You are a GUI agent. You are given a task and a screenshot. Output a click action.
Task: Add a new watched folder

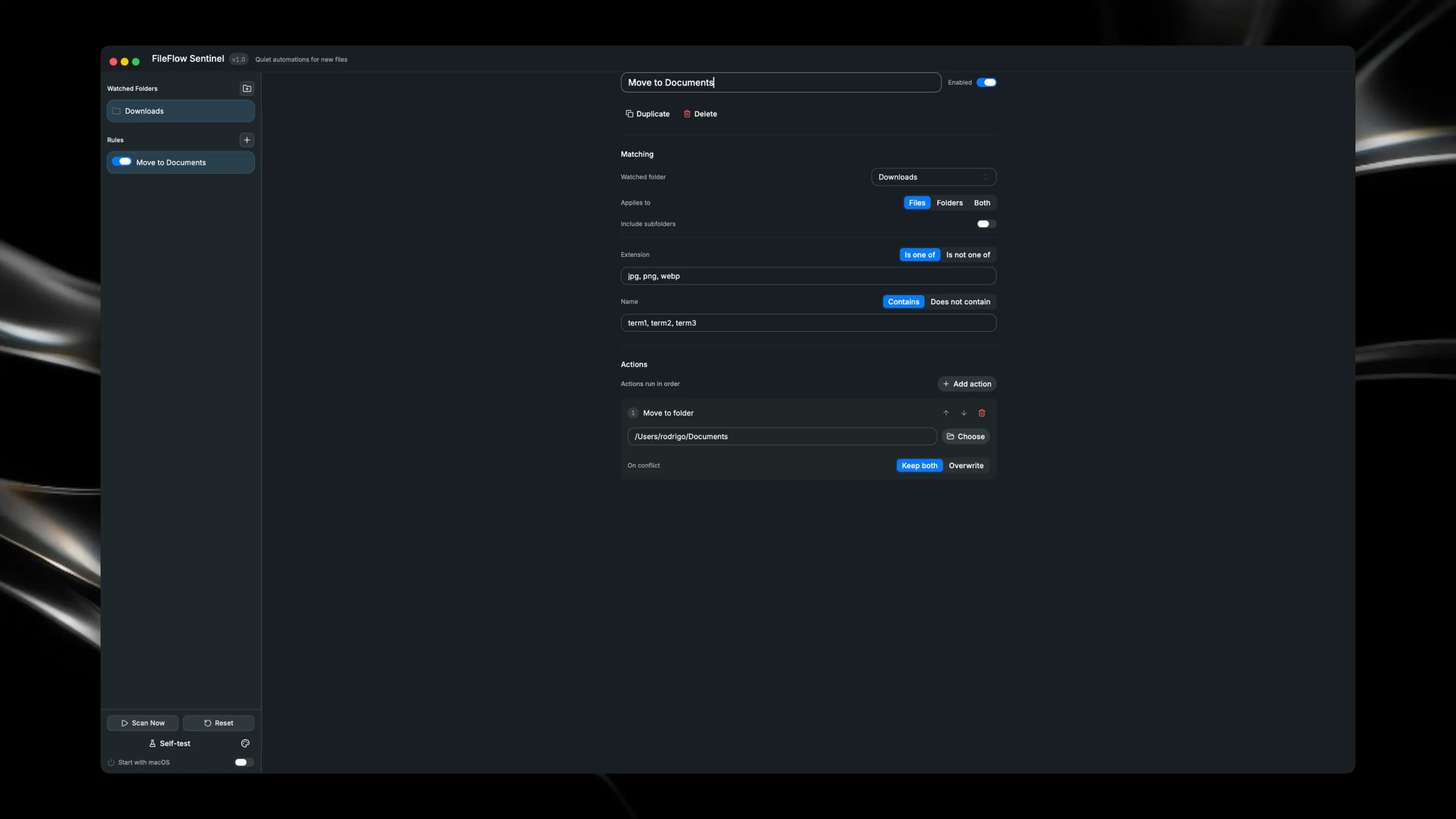pyautogui.click(x=247, y=88)
